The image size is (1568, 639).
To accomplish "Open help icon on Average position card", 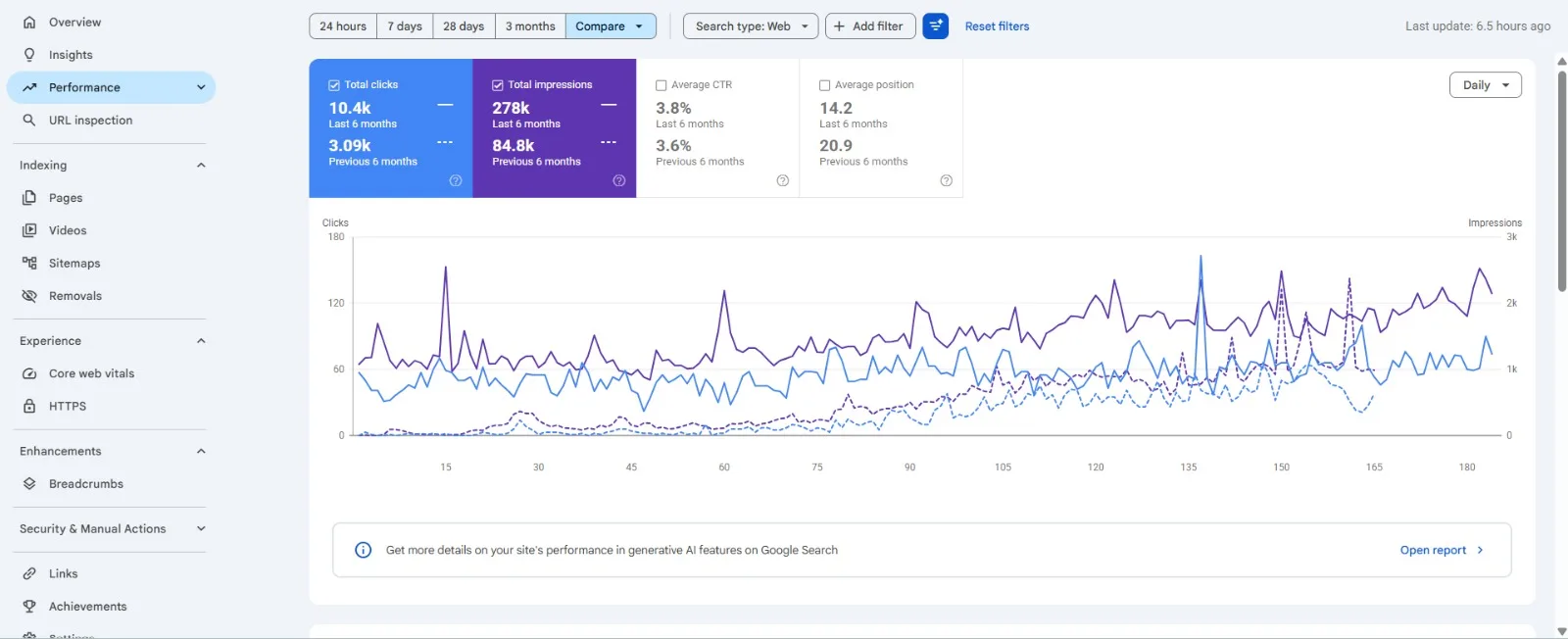I will coord(947,180).
